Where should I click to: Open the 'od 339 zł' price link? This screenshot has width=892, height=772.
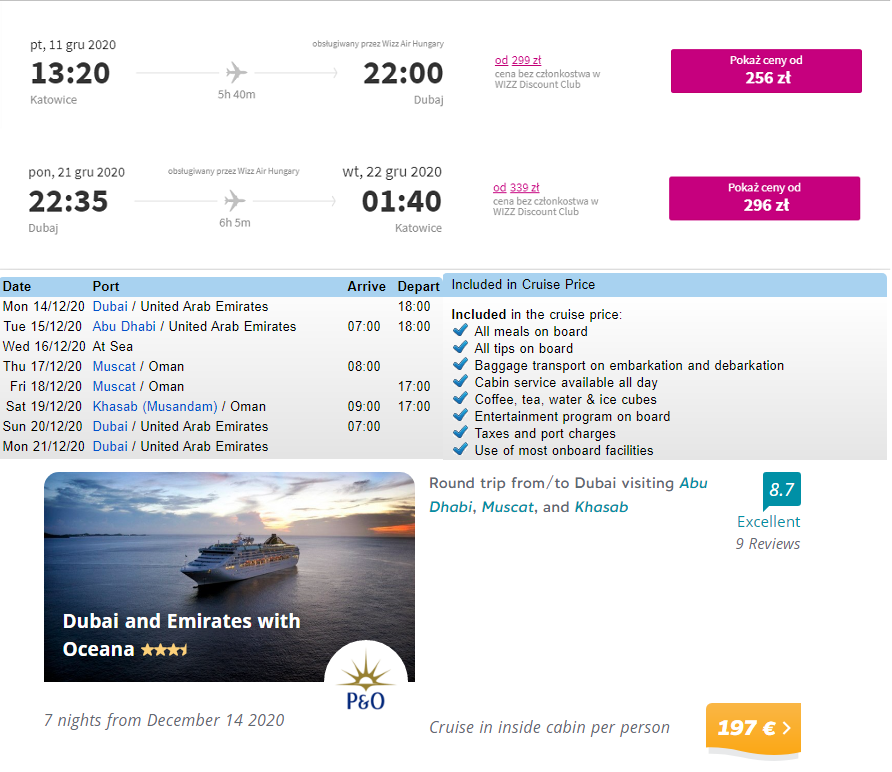[x=516, y=188]
